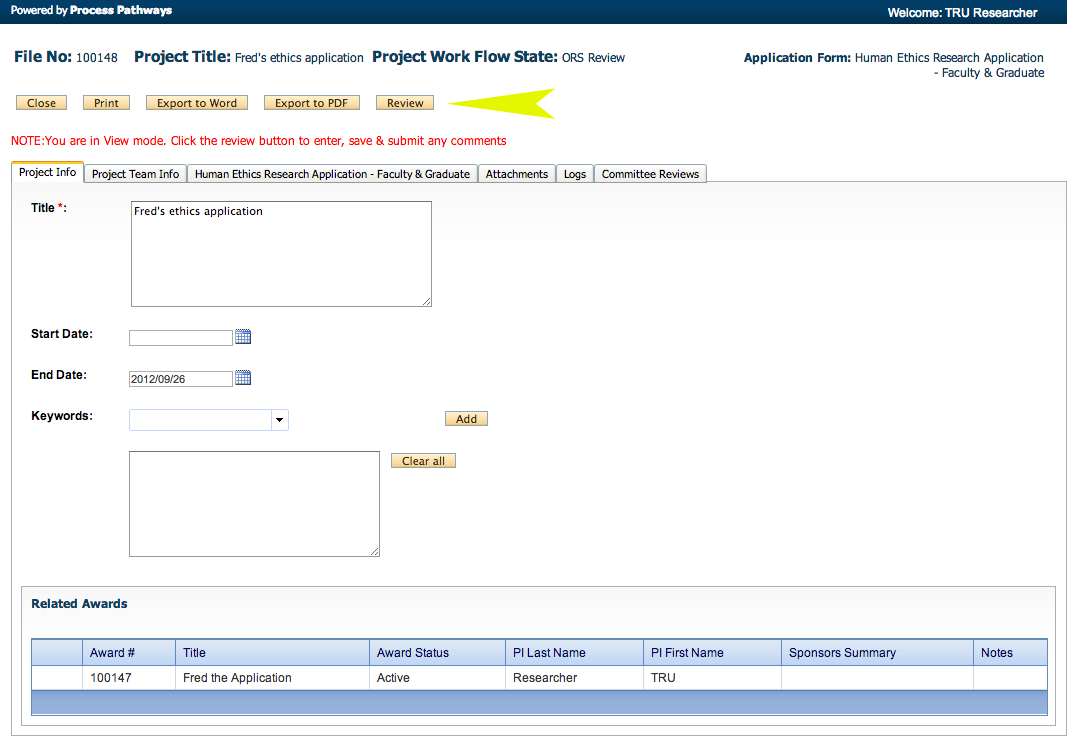Screen dimensions: 1067x743
Task: Open the Start Date calendar picker icon
Action: [x=243, y=337]
